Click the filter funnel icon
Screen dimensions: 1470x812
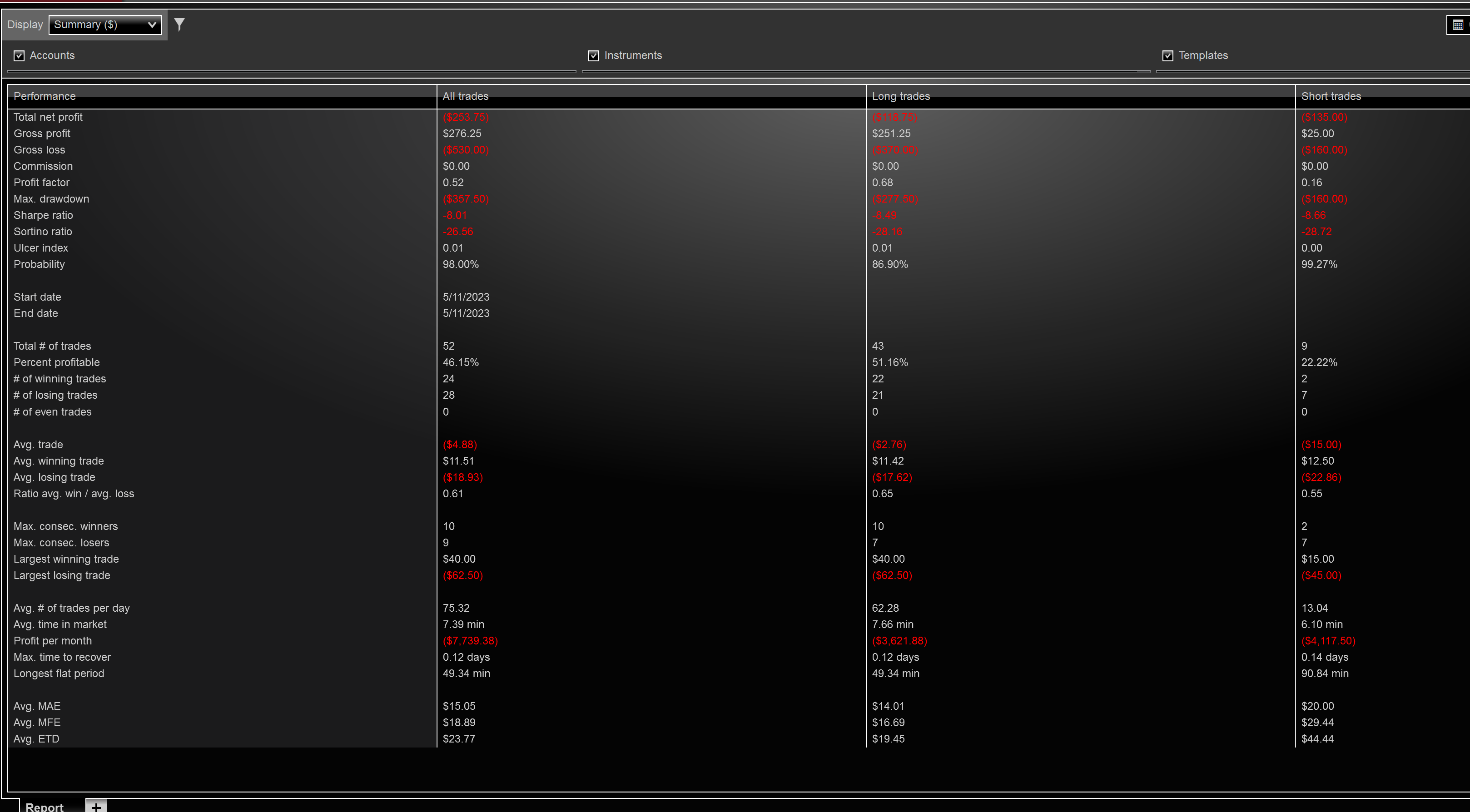(x=179, y=25)
